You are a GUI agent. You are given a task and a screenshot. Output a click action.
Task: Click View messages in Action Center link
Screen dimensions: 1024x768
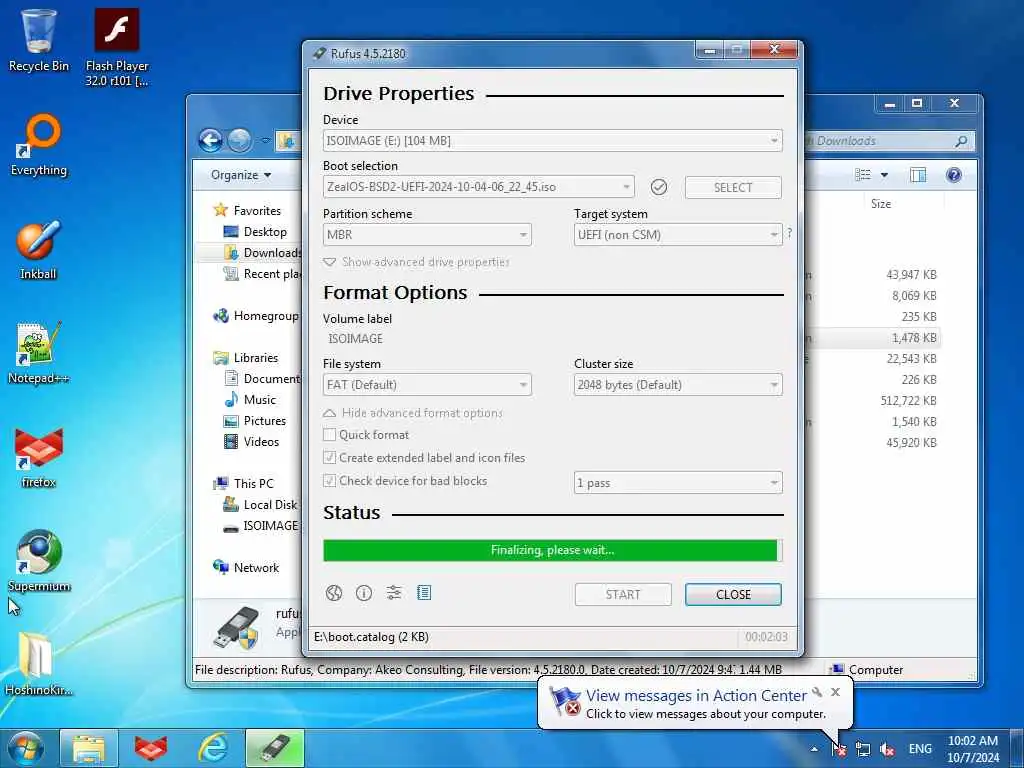(696, 696)
